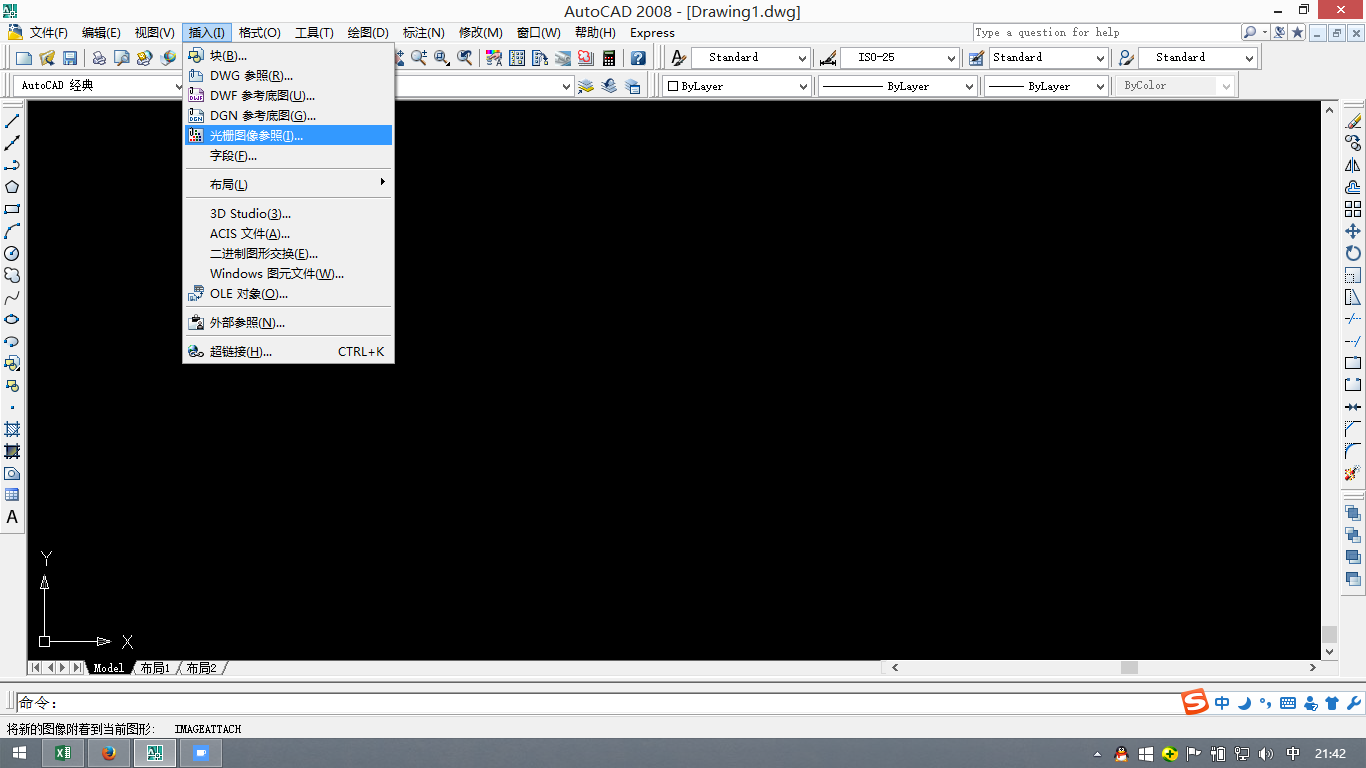Open the ByLayer lineweight dropdown

[1046, 86]
